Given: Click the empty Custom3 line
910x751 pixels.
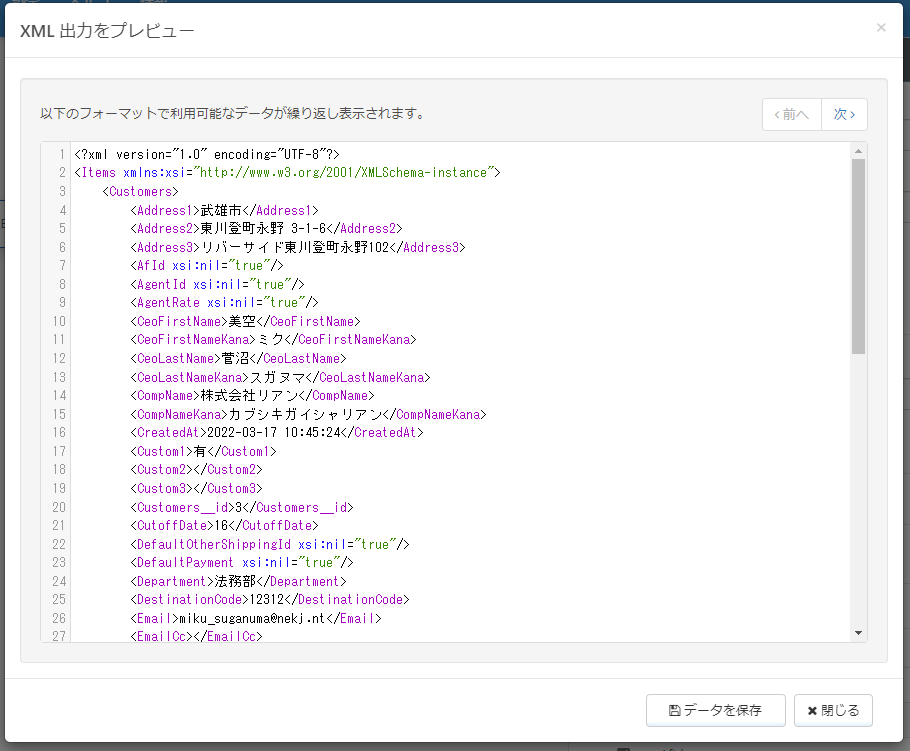Looking at the screenshot, I should [x=197, y=489].
